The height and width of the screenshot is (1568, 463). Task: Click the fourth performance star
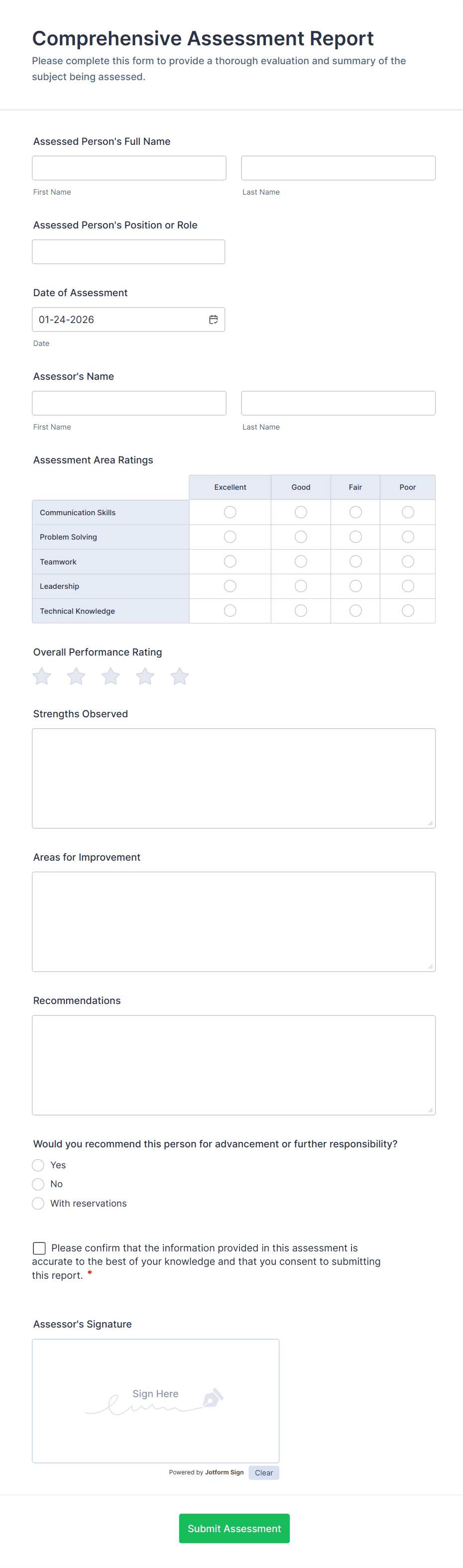click(x=145, y=675)
